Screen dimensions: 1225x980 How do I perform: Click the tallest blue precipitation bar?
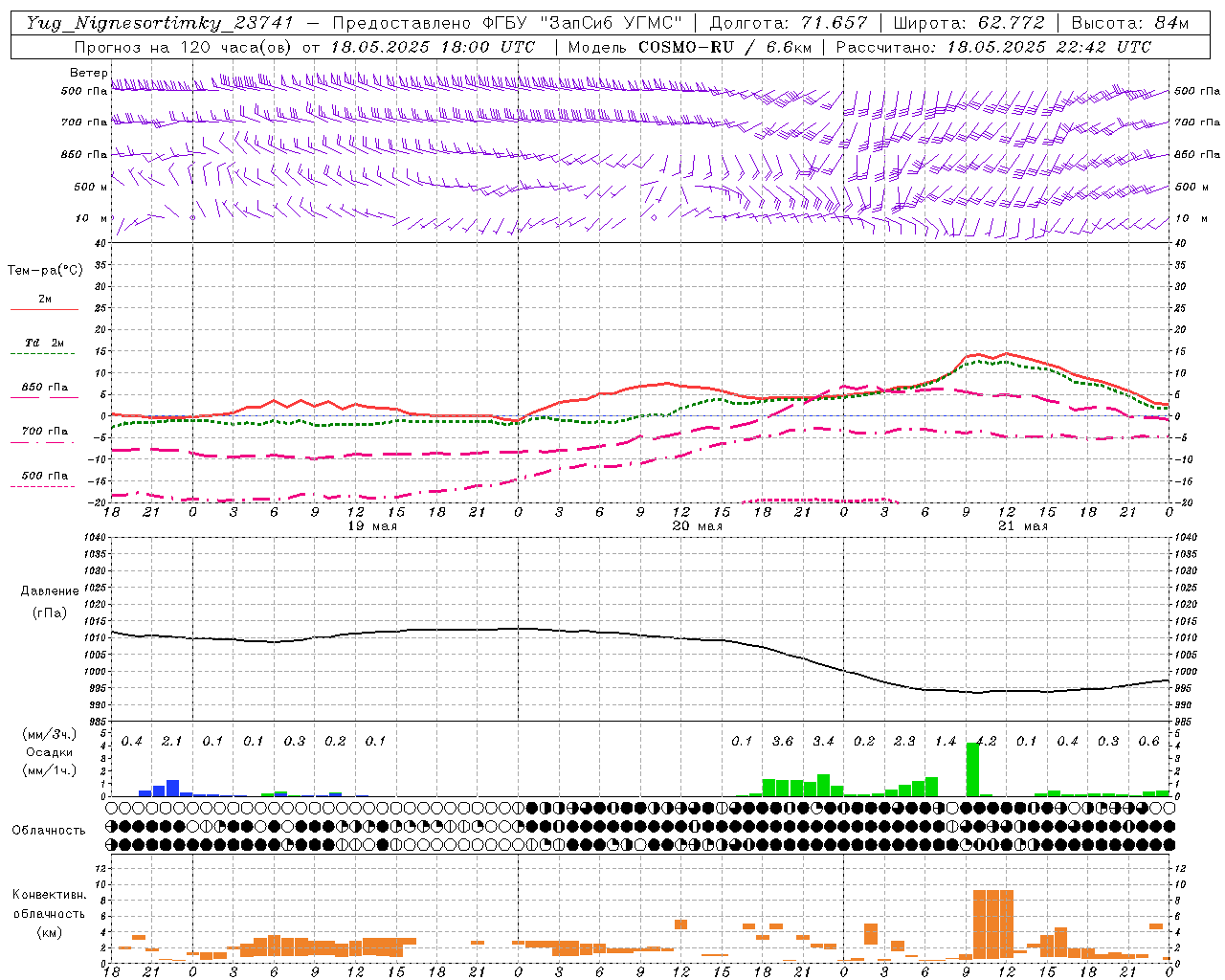pos(172,788)
